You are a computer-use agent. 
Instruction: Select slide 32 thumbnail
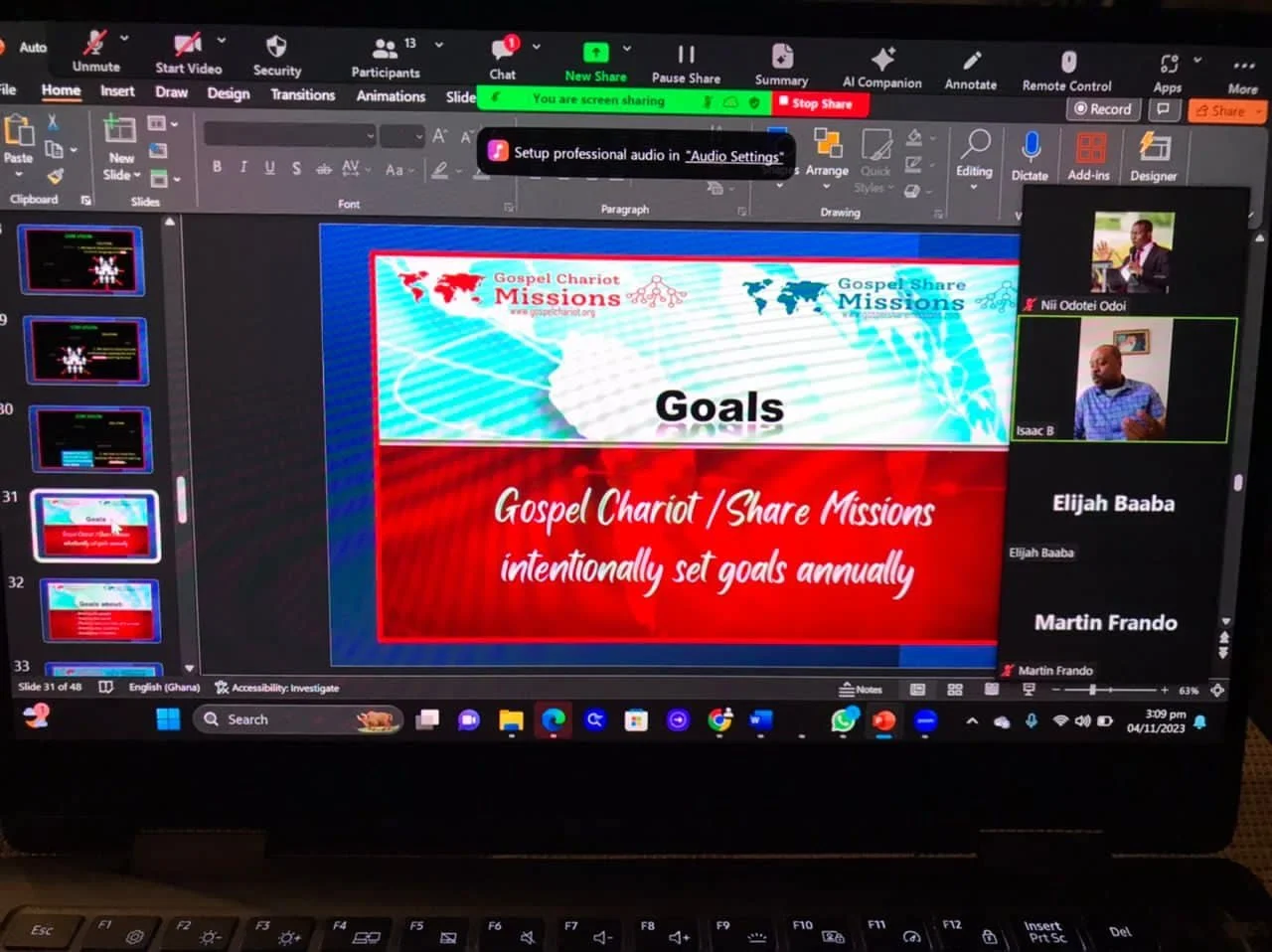point(99,610)
